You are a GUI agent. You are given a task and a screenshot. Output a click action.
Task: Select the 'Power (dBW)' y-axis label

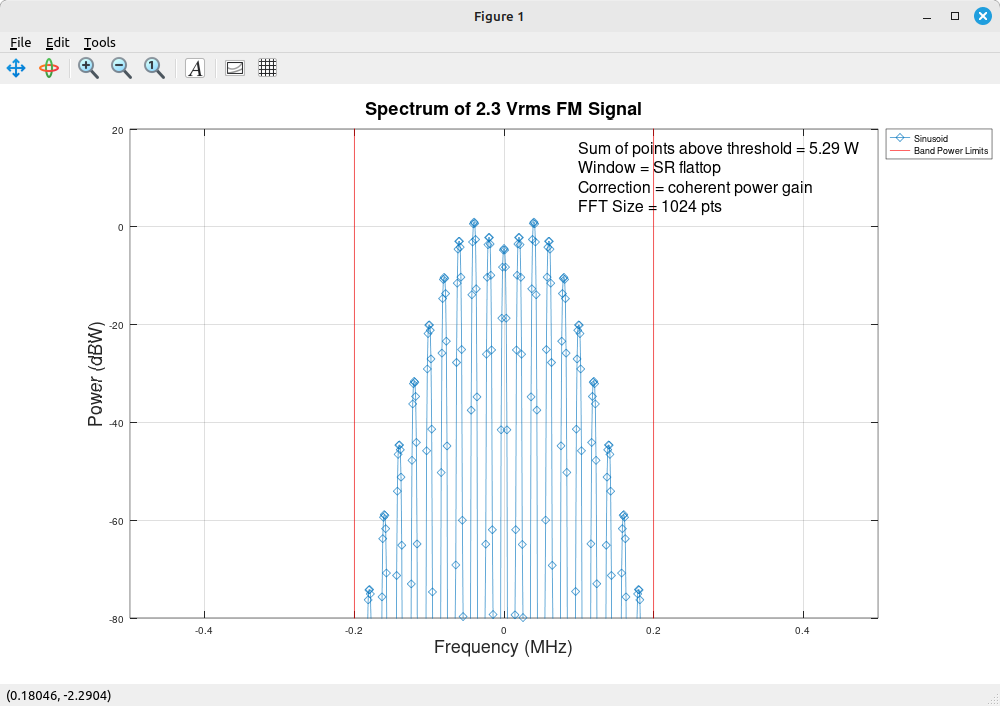coord(96,374)
